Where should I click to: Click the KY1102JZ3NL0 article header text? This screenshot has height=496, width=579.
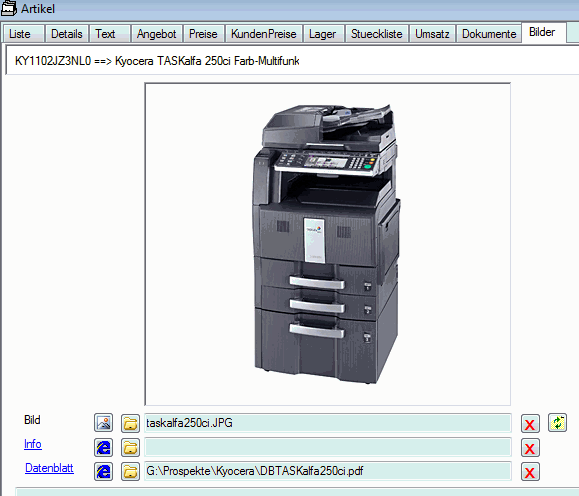coord(157,61)
